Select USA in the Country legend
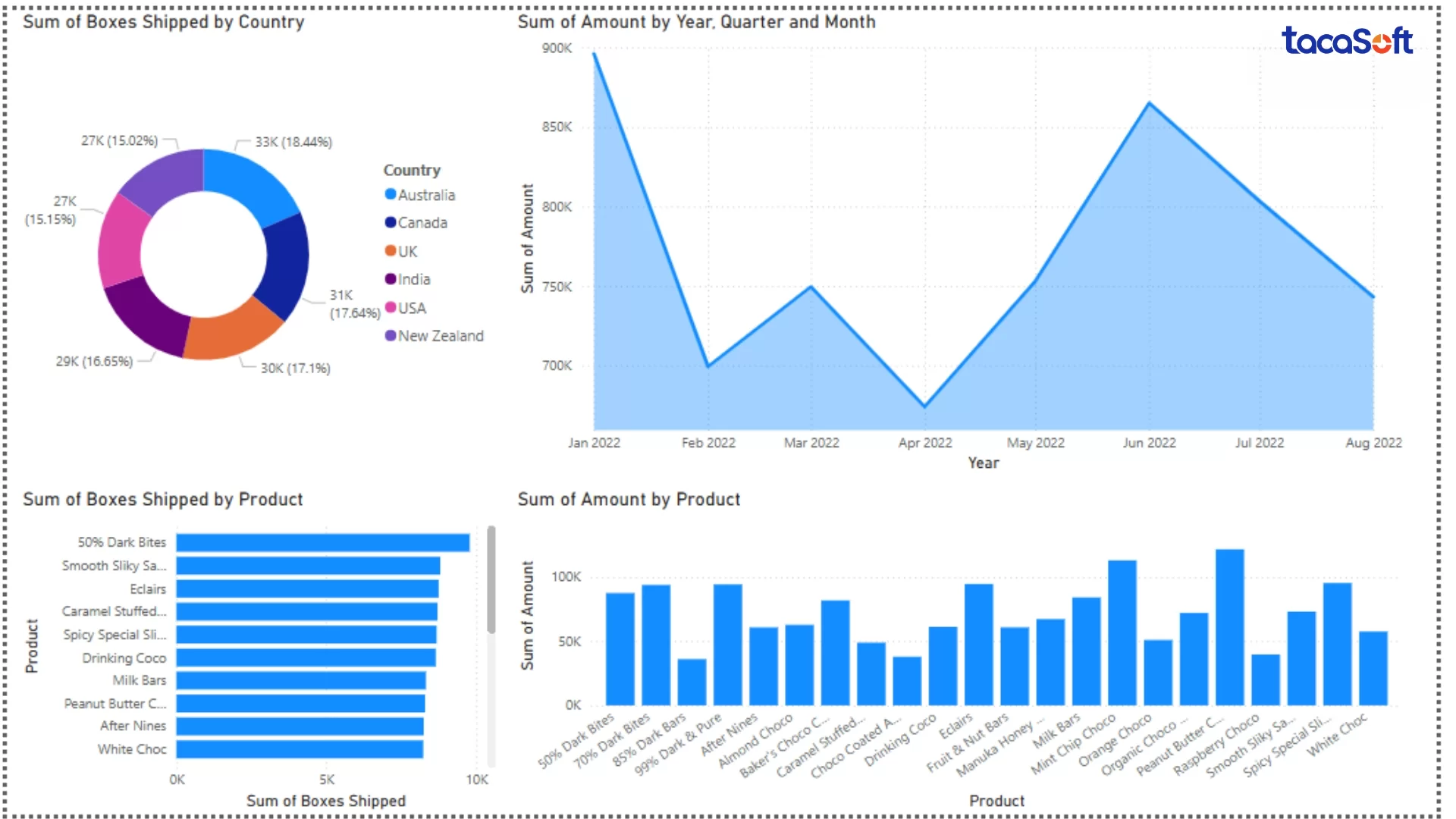 pos(406,308)
